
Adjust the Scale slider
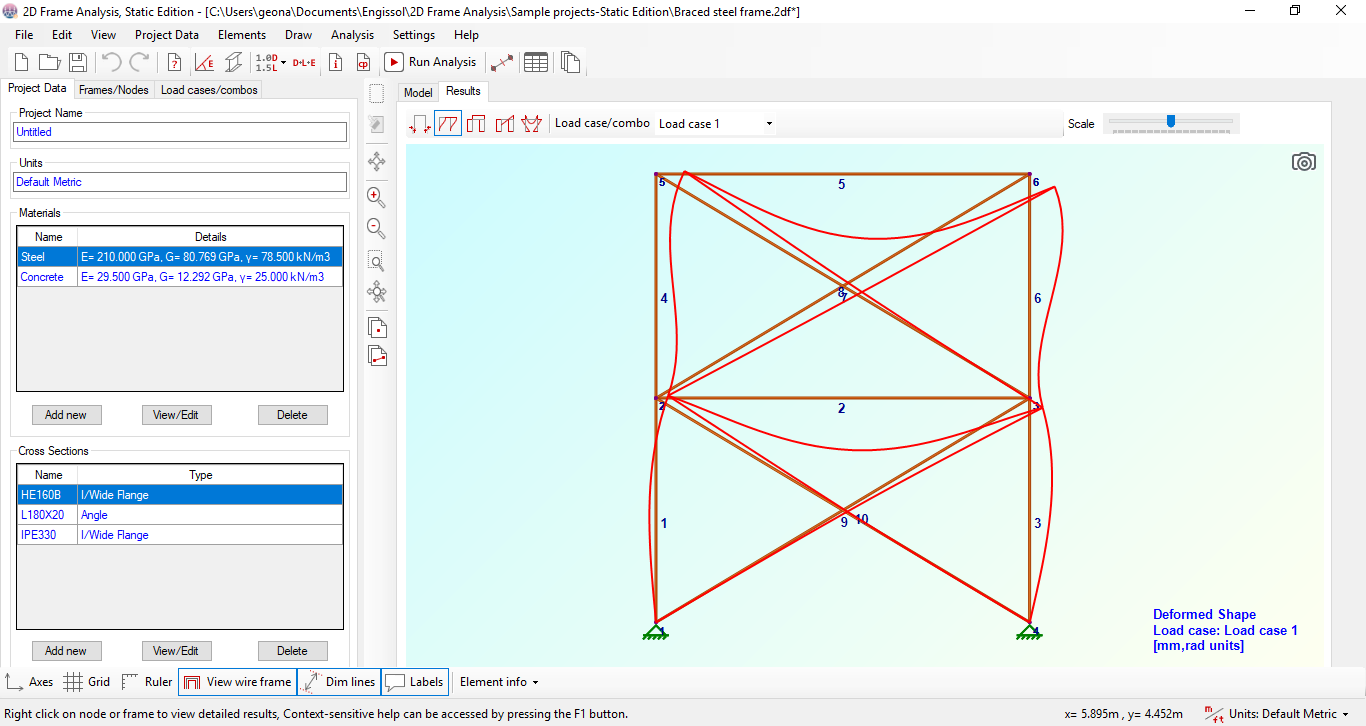tap(1170, 122)
